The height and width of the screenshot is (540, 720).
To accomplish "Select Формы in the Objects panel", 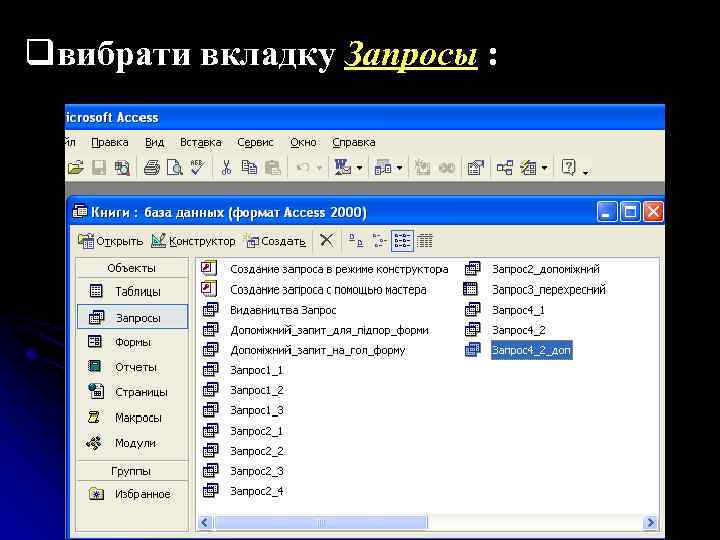I will 132,342.
